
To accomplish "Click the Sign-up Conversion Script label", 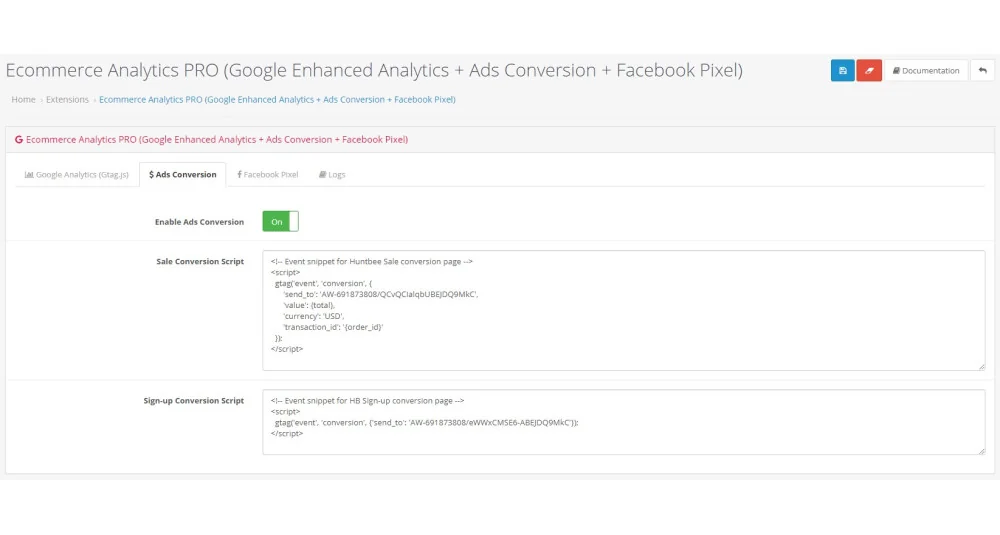I will 194,400.
